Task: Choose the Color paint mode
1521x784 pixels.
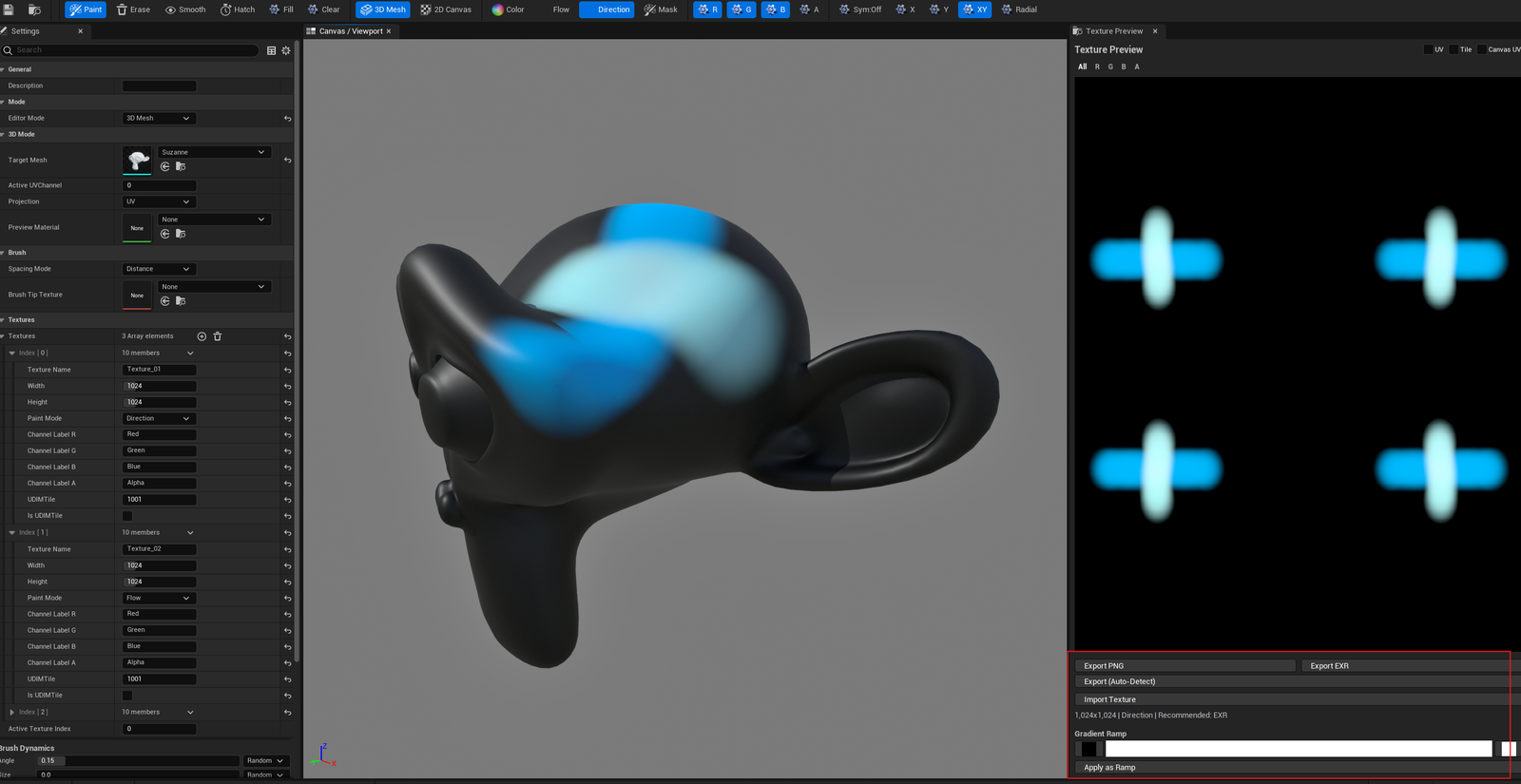Action: click(x=508, y=10)
